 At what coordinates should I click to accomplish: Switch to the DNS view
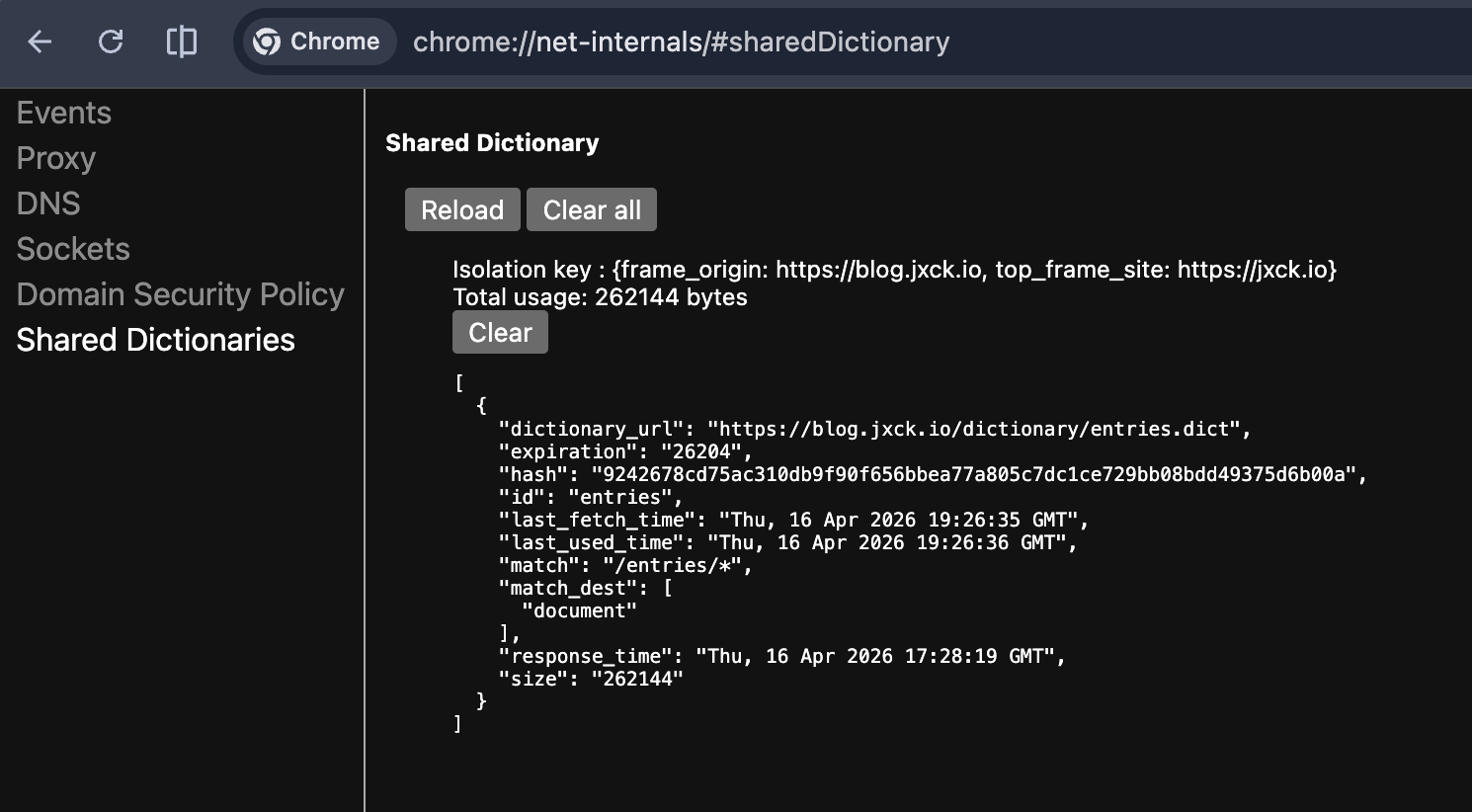47,203
